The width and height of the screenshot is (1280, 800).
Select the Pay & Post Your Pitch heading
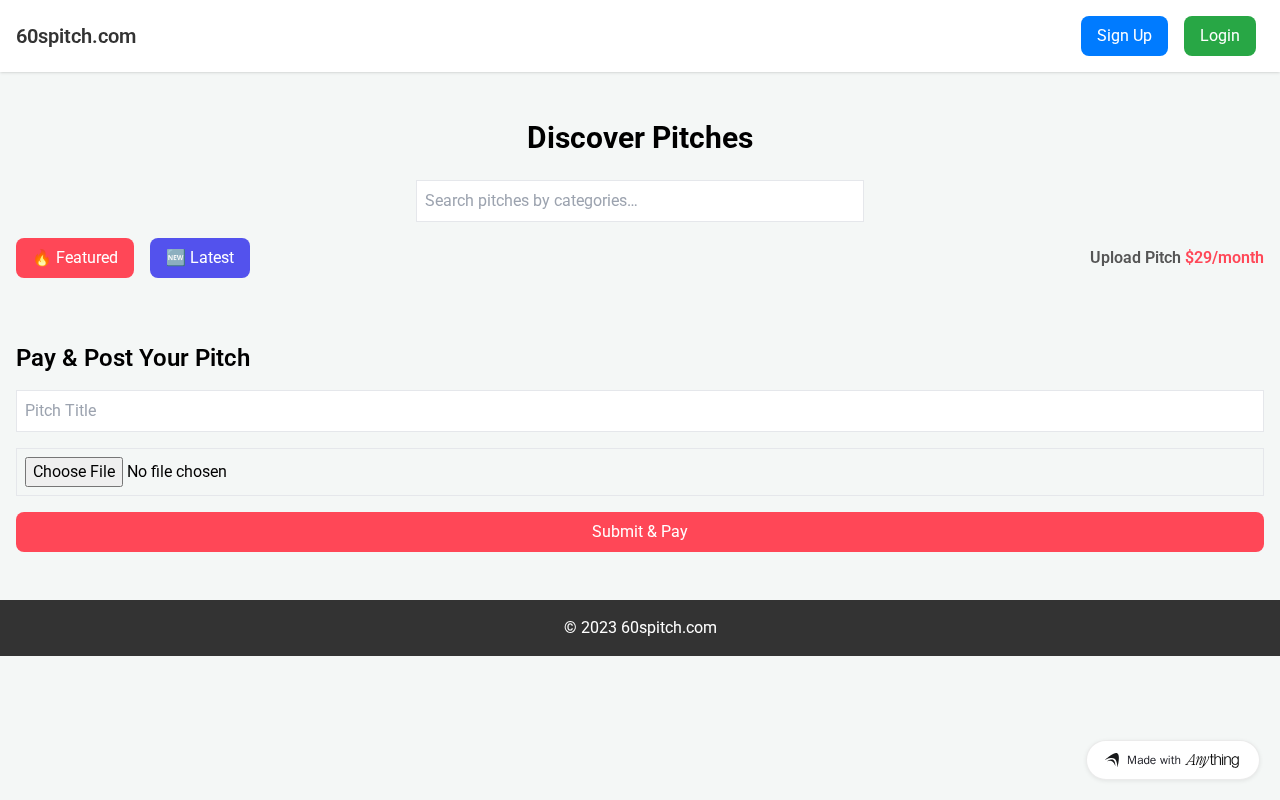point(133,358)
